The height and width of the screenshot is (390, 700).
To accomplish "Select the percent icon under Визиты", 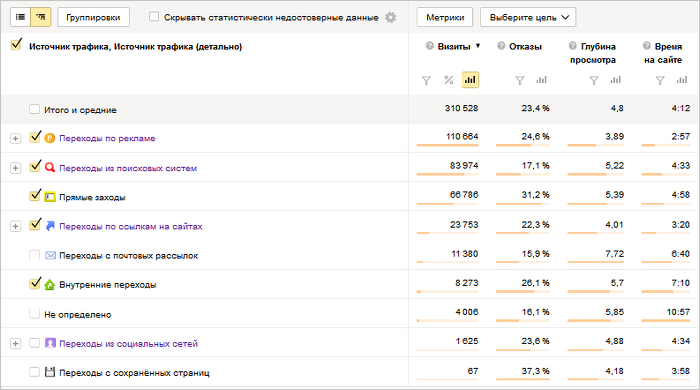I will pos(449,80).
